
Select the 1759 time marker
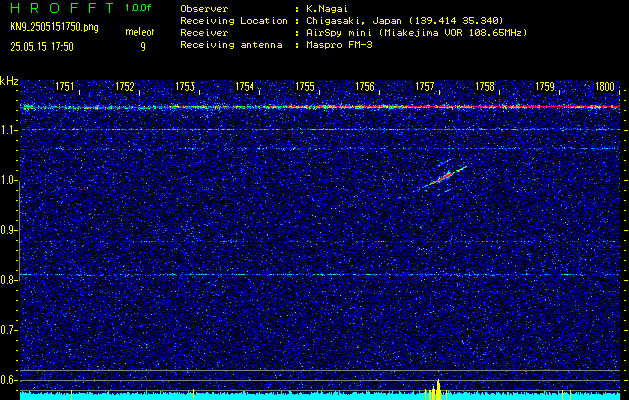pos(545,86)
